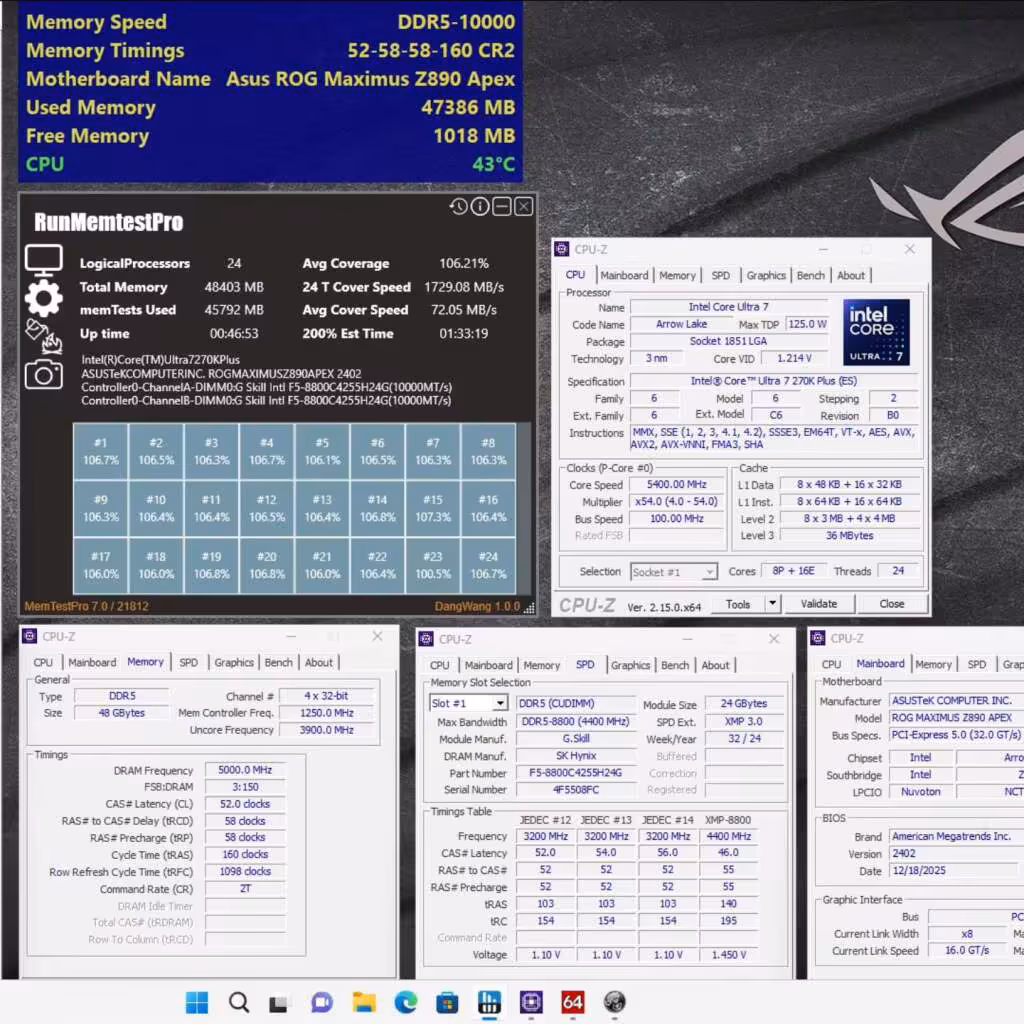
Task: Click the BIOS Date 12/18/2025 value
Action: click(953, 870)
